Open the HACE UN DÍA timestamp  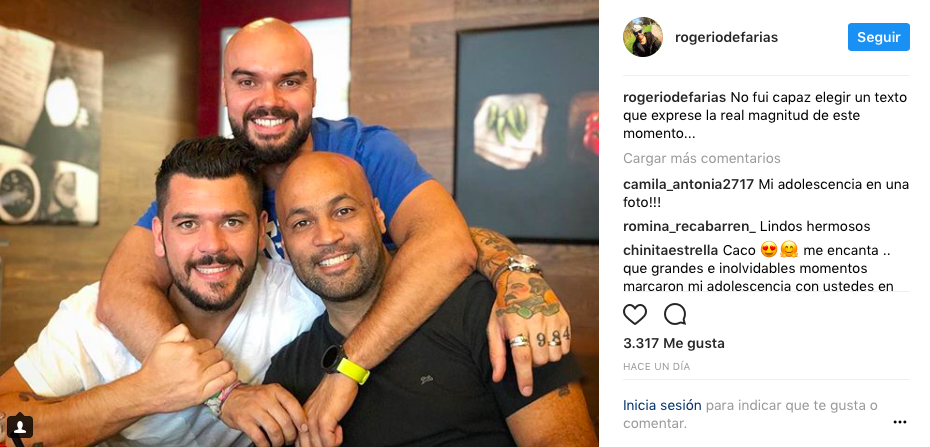657,366
